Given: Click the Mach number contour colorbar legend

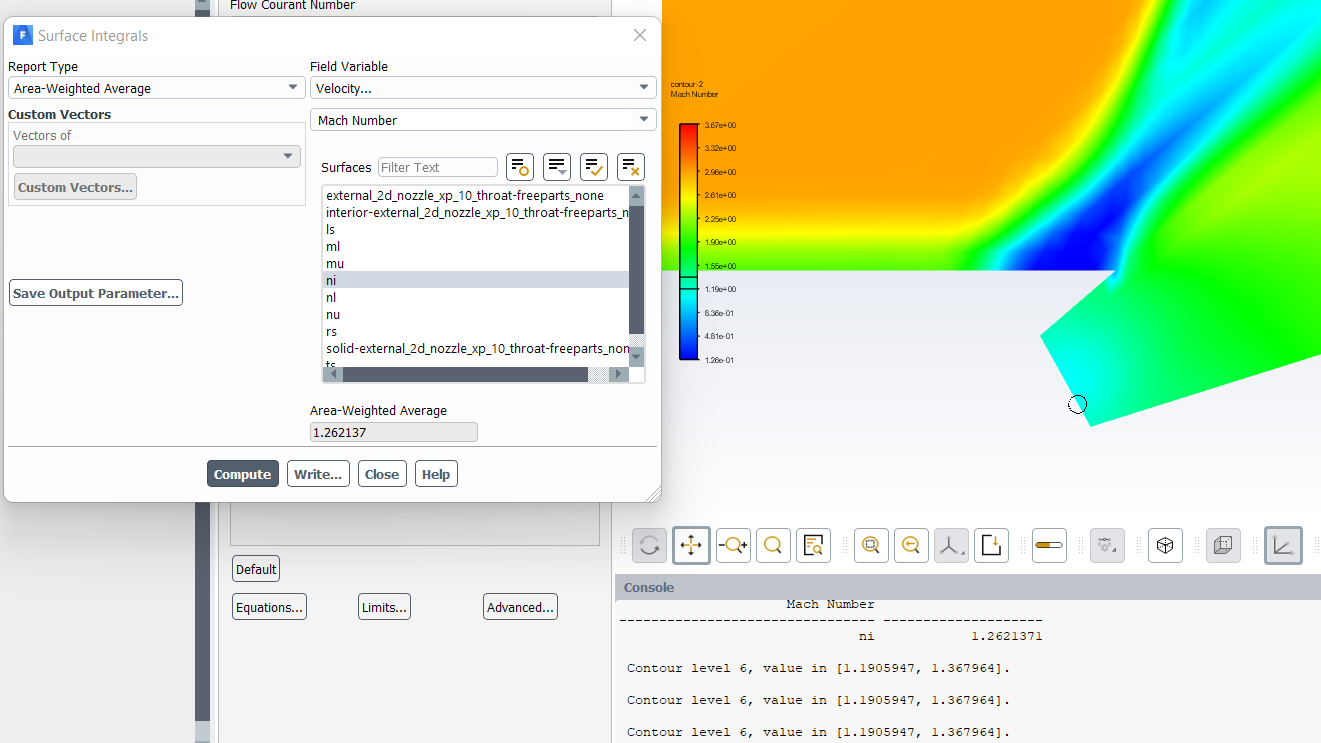Looking at the screenshot, I should click(x=688, y=242).
